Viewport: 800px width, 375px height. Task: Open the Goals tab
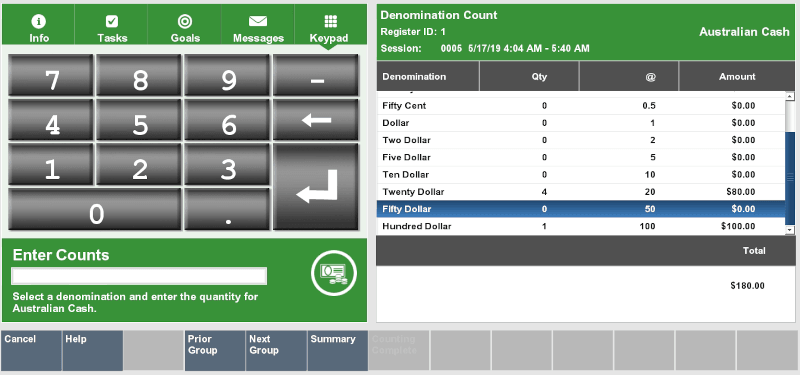[x=185, y=25]
